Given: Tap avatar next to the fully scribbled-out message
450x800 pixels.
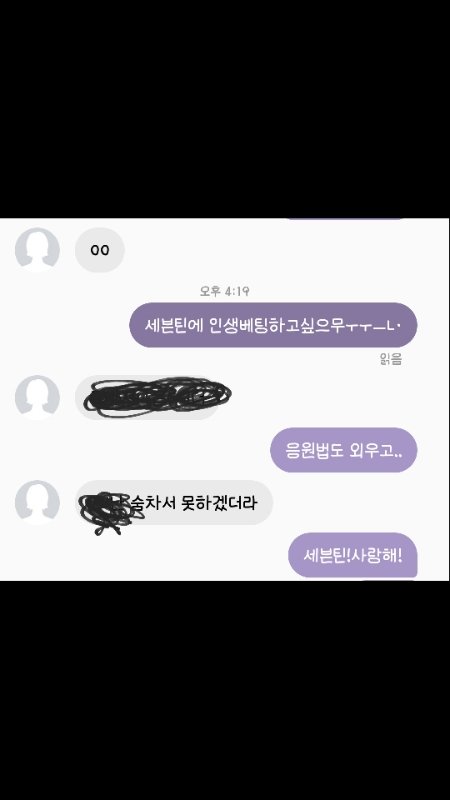Looking at the screenshot, I should pos(37,397).
